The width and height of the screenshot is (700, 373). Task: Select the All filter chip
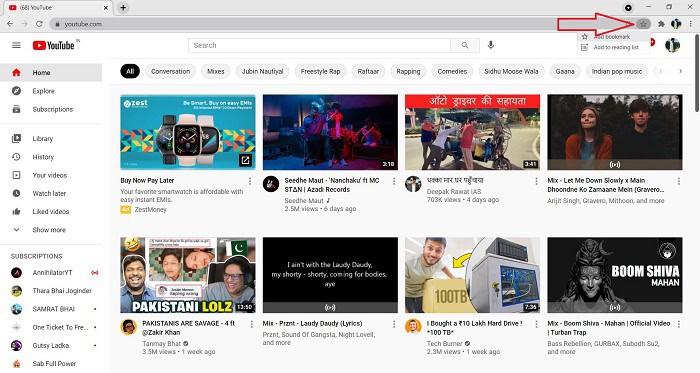point(130,71)
